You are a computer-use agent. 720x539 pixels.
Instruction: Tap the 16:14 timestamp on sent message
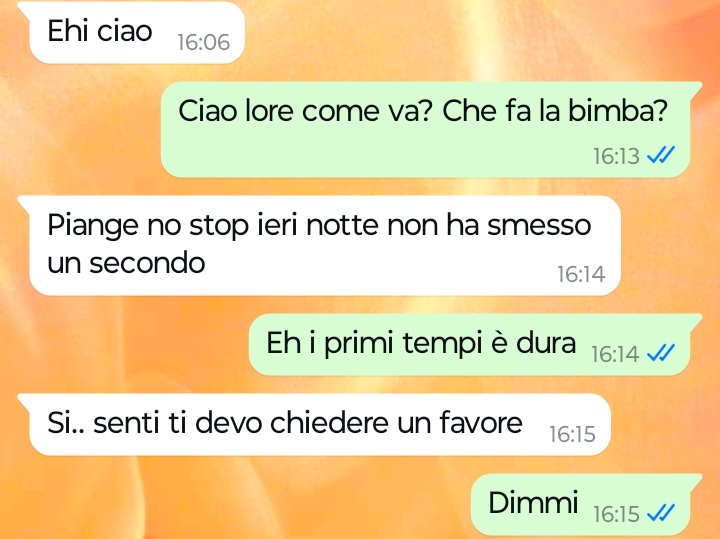point(615,354)
